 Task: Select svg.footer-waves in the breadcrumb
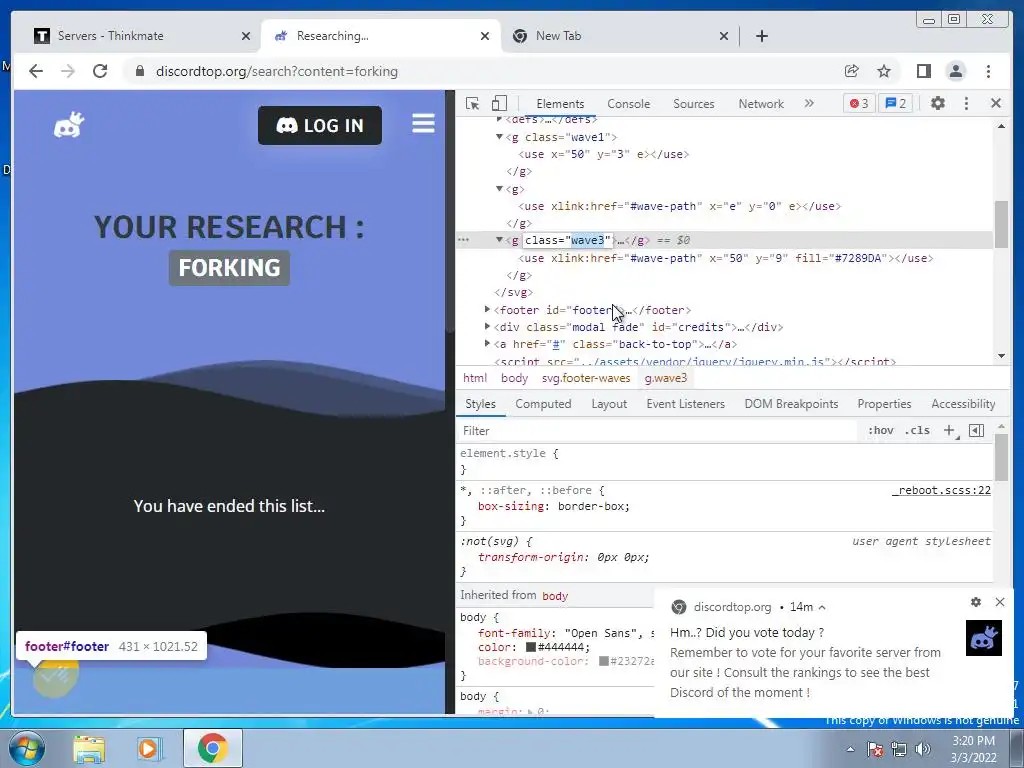[586, 378]
